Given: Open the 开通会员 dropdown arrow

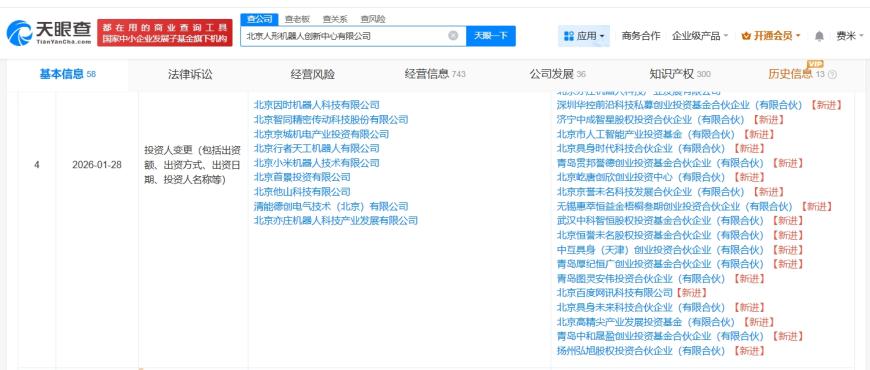Looking at the screenshot, I should [x=798, y=36].
